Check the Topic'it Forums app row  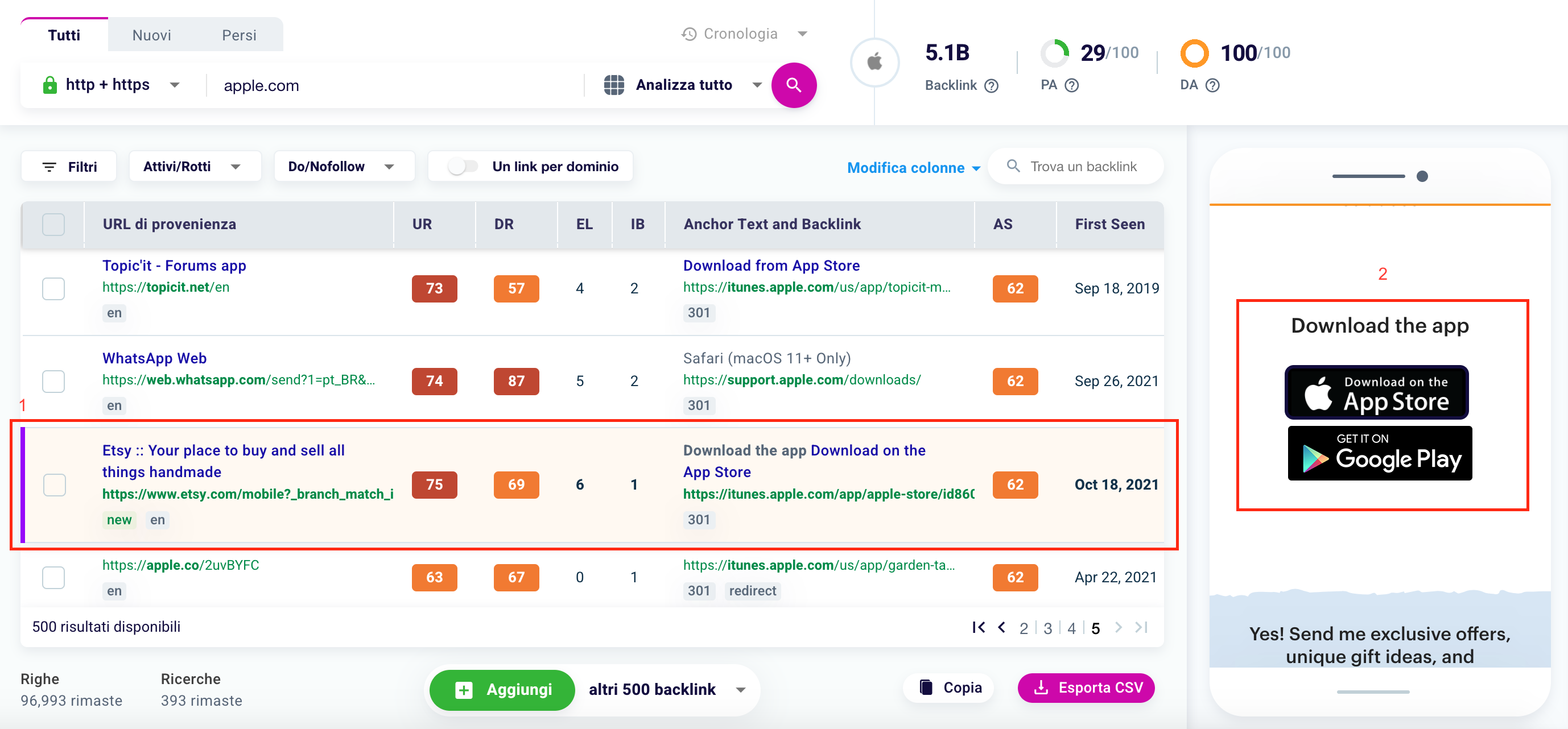coord(53,289)
